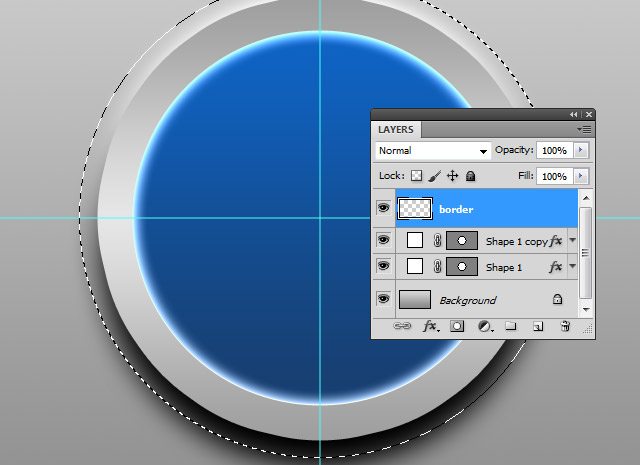Click fx icon on Shape 1 layer
Viewport: 640px width, 465px height.
coord(556,267)
